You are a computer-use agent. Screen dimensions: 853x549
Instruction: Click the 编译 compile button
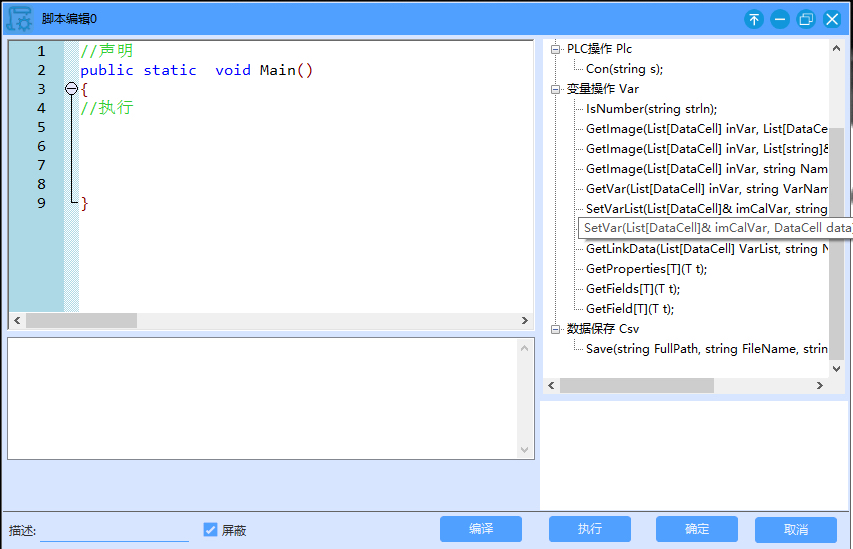pos(481,529)
